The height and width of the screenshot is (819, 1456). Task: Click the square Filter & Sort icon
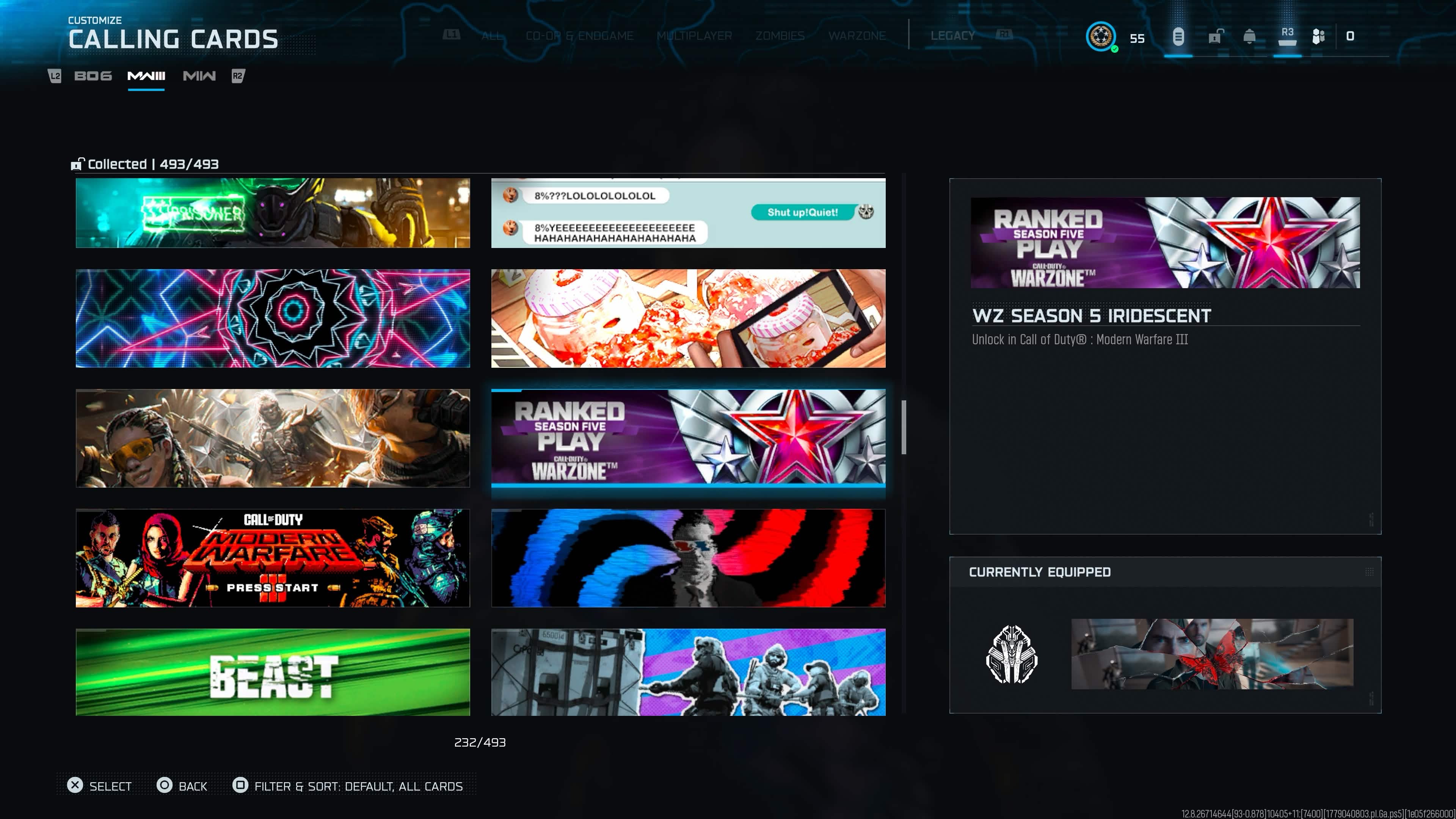[x=240, y=785]
